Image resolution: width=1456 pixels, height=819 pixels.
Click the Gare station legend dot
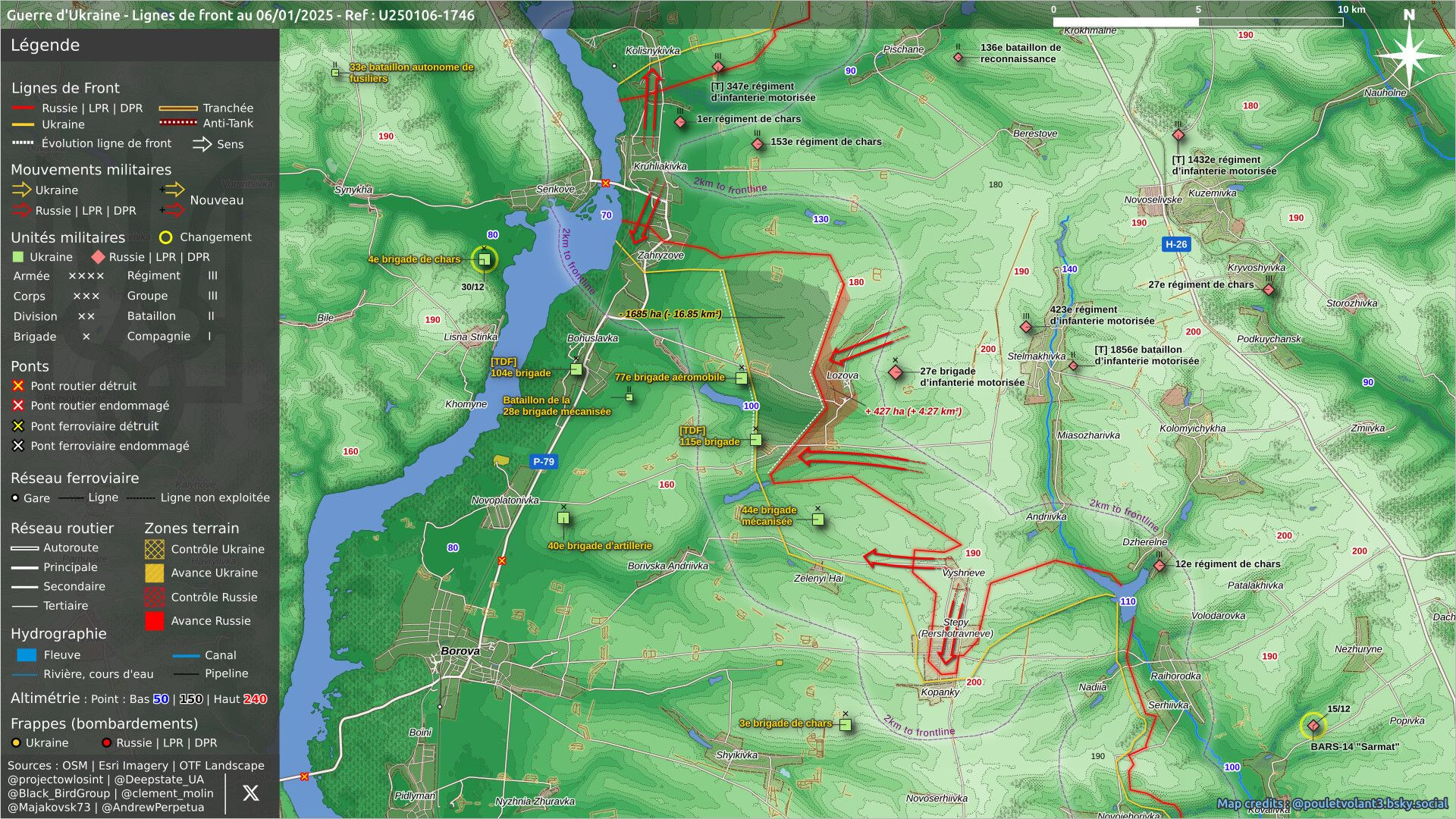pos(15,498)
